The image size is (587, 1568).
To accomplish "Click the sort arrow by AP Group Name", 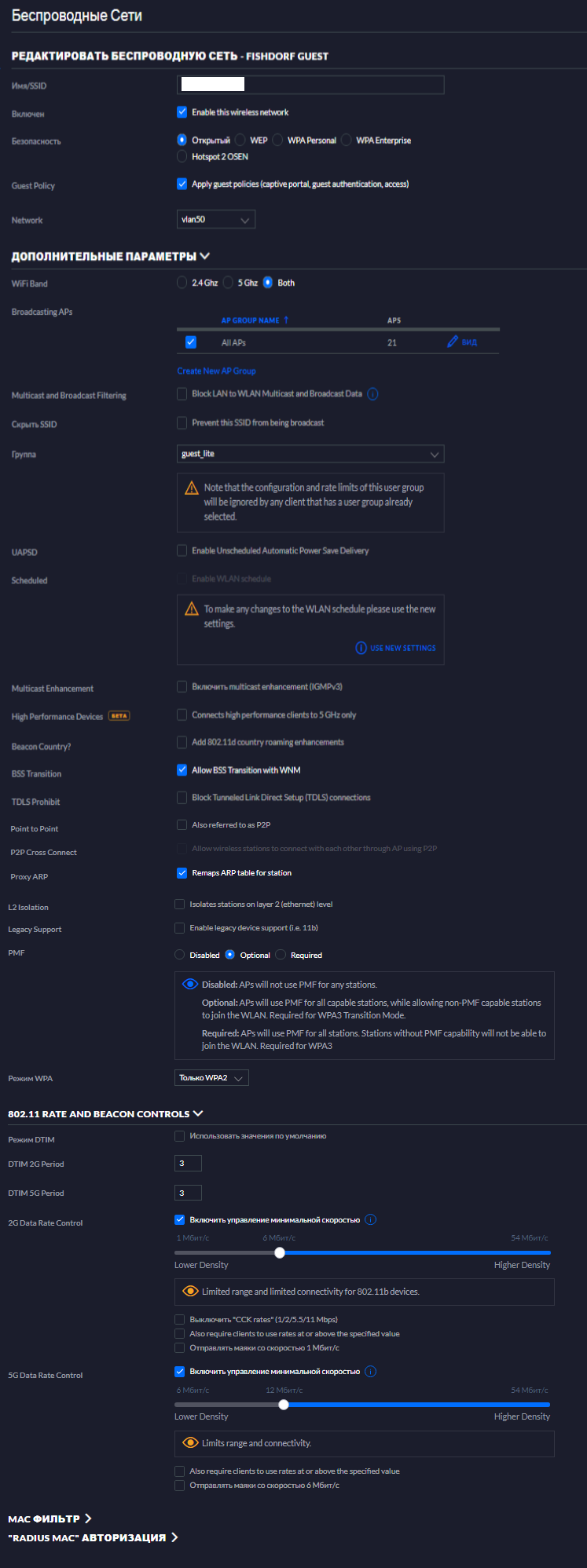I will (x=286, y=320).
